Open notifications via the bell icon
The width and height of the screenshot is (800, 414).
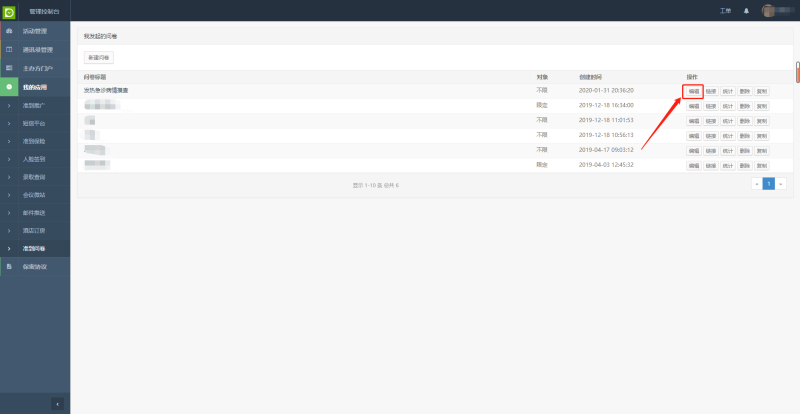[745, 10]
